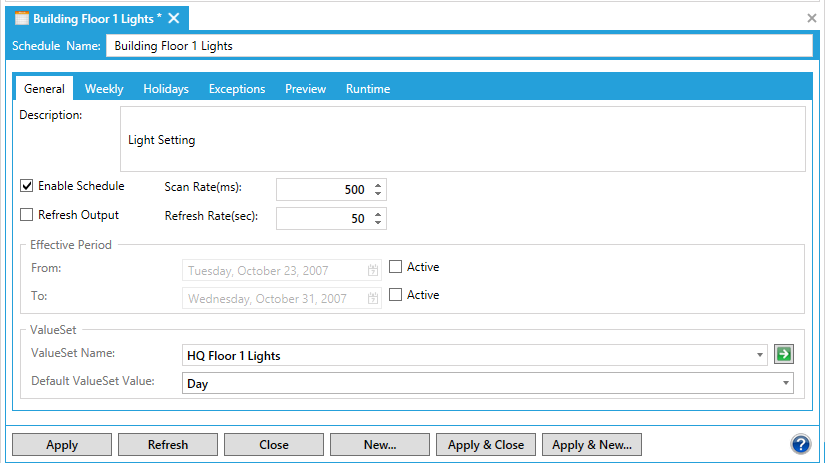This screenshot has height=465, width=825.
Task: Open the Default ValueSet Value dropdown
Action: (786, 383)
